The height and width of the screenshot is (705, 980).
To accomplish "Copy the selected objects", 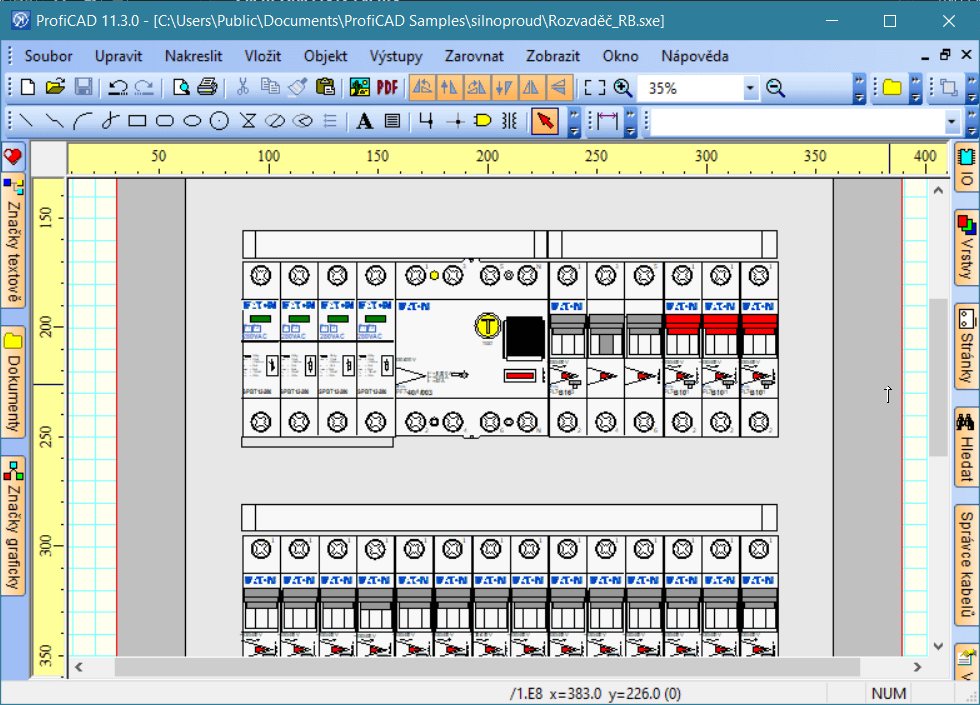I will tap(270, 87).
